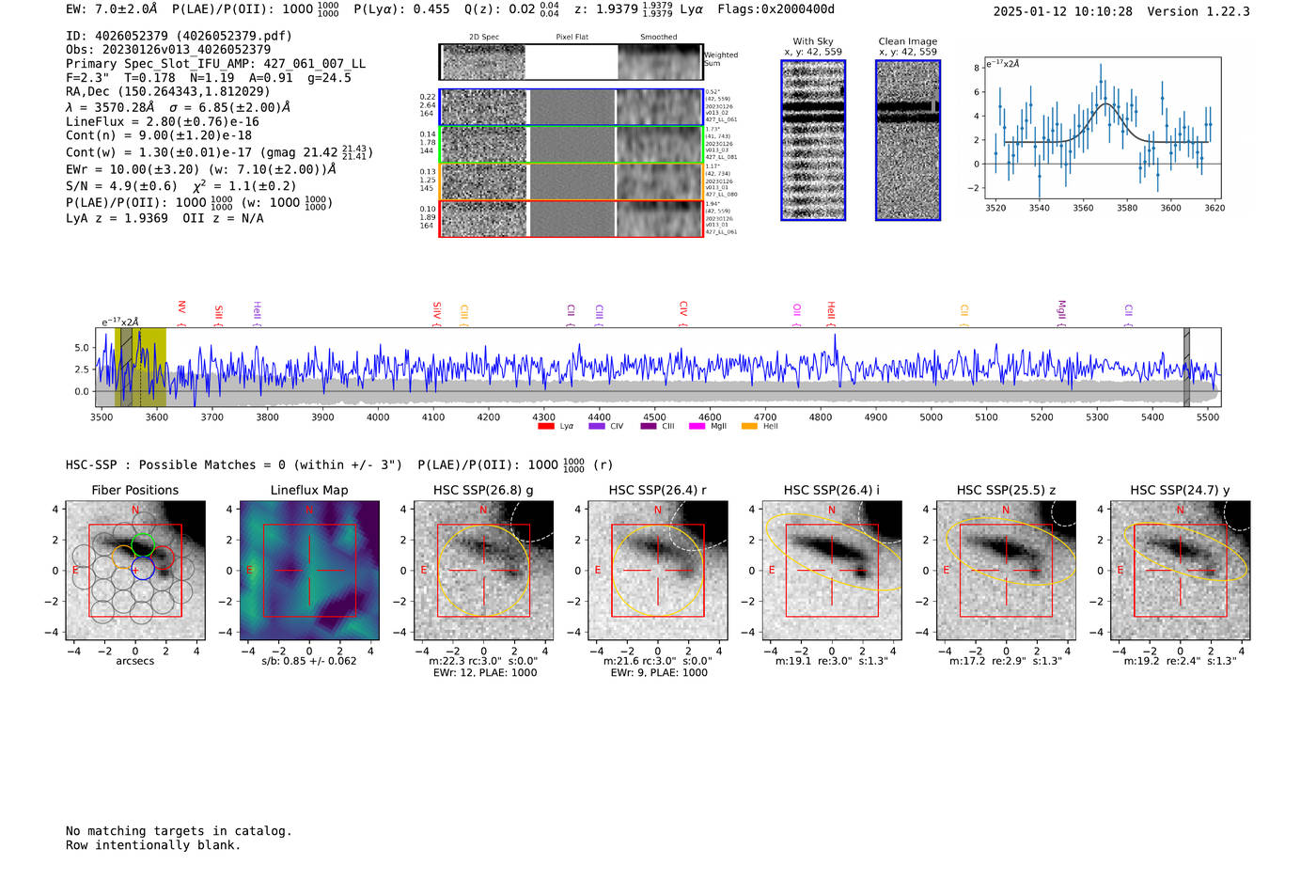Click the yellow highlighted region in the spectrum

(141, 367)
